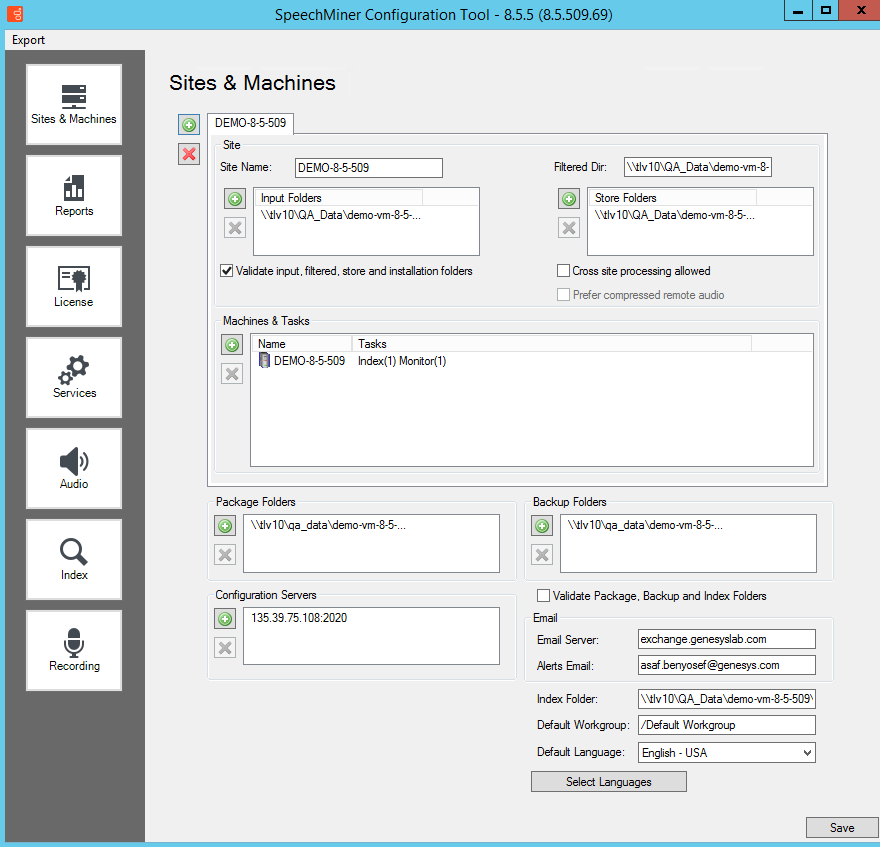Click the Store Folders column header
Image resolution: width=880 pixels, height=847 pixels.
click(x=673, y=198)
